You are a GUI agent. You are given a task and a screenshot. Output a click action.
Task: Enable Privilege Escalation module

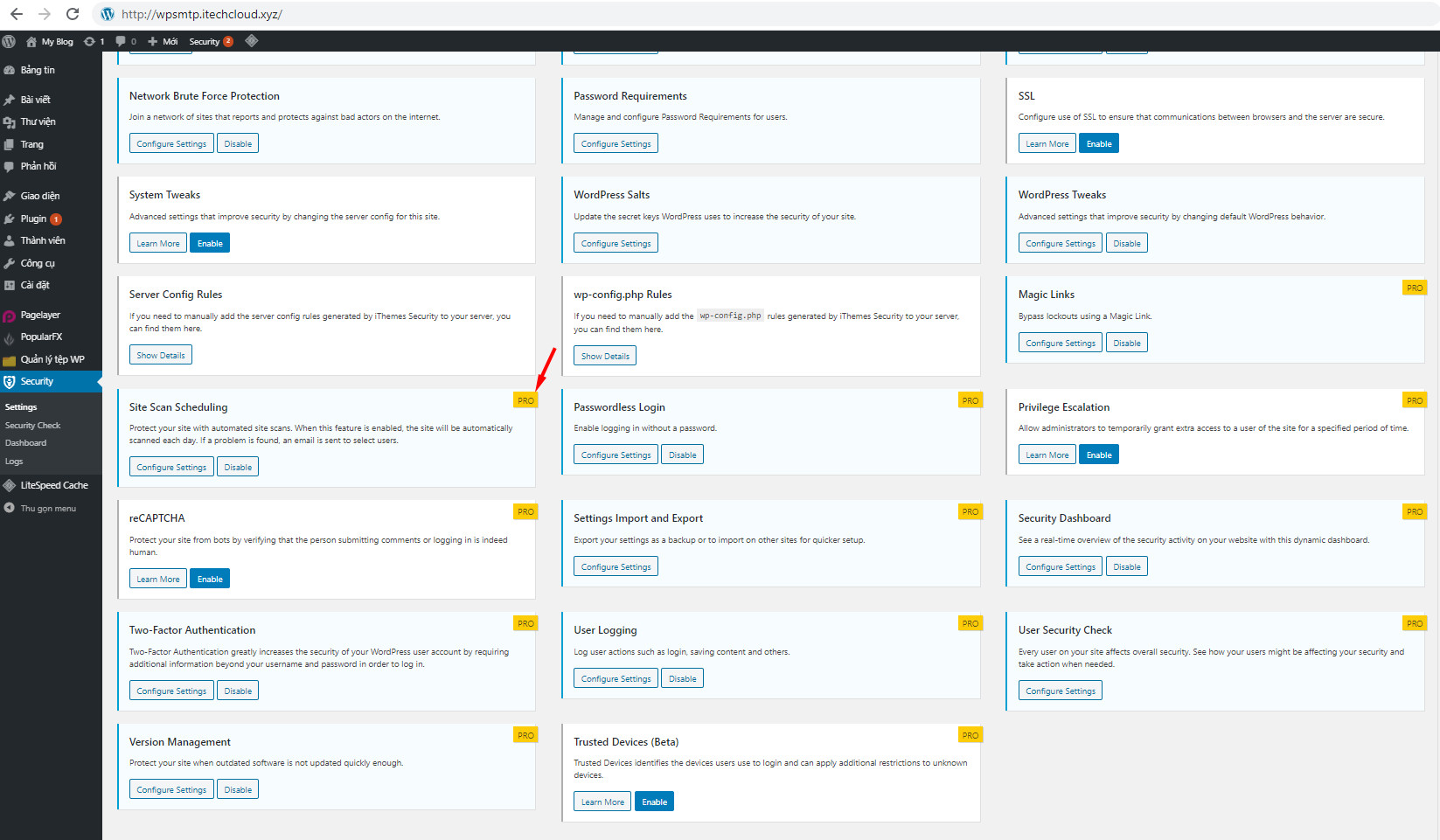(1099, 455)
